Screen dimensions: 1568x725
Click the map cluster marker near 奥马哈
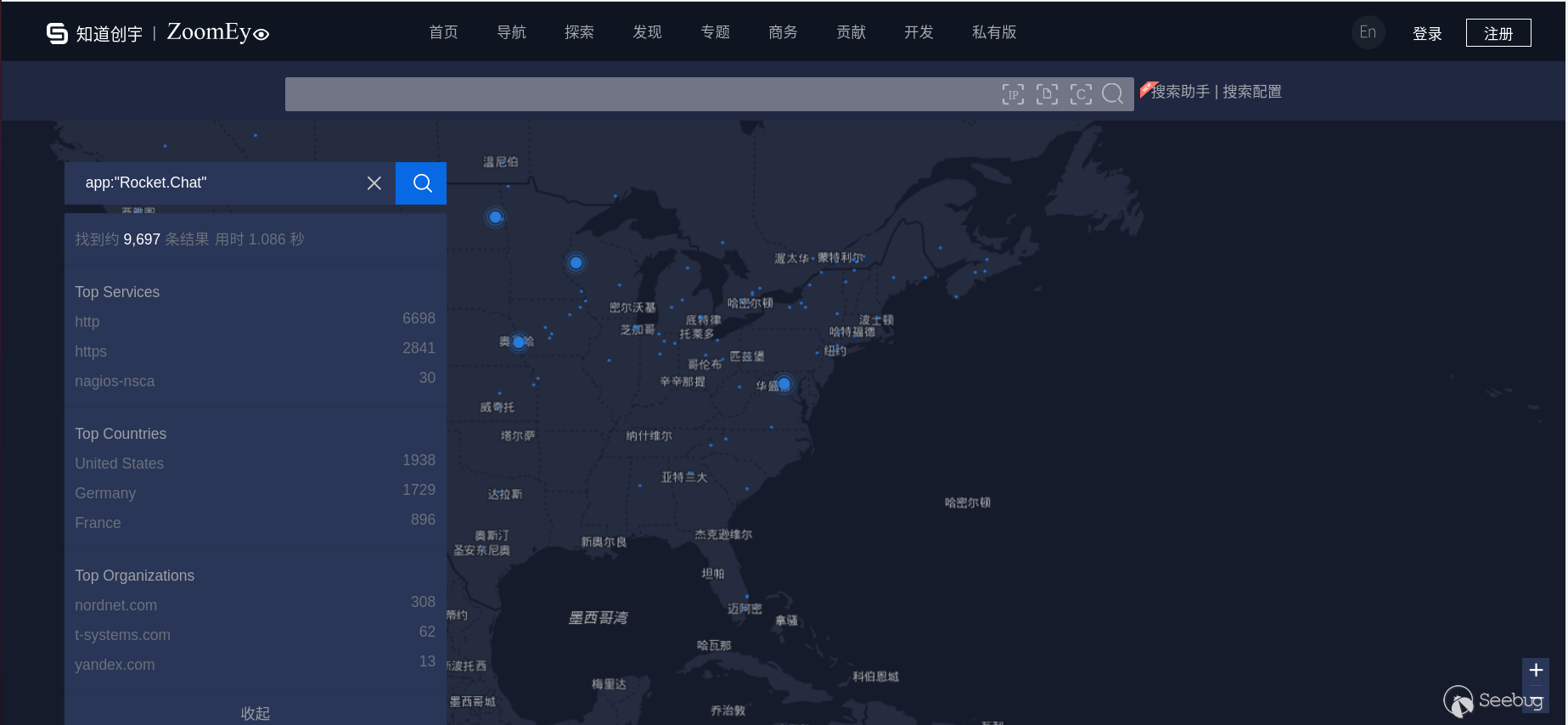pyautogui.click(x=519, y=342)
